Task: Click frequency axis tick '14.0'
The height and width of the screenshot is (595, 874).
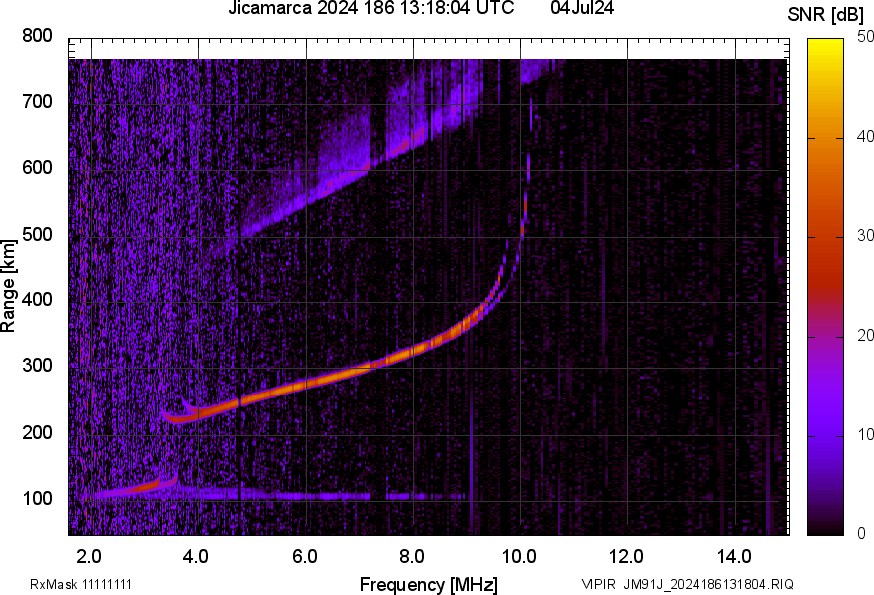Action: click(x=734, y=557)
